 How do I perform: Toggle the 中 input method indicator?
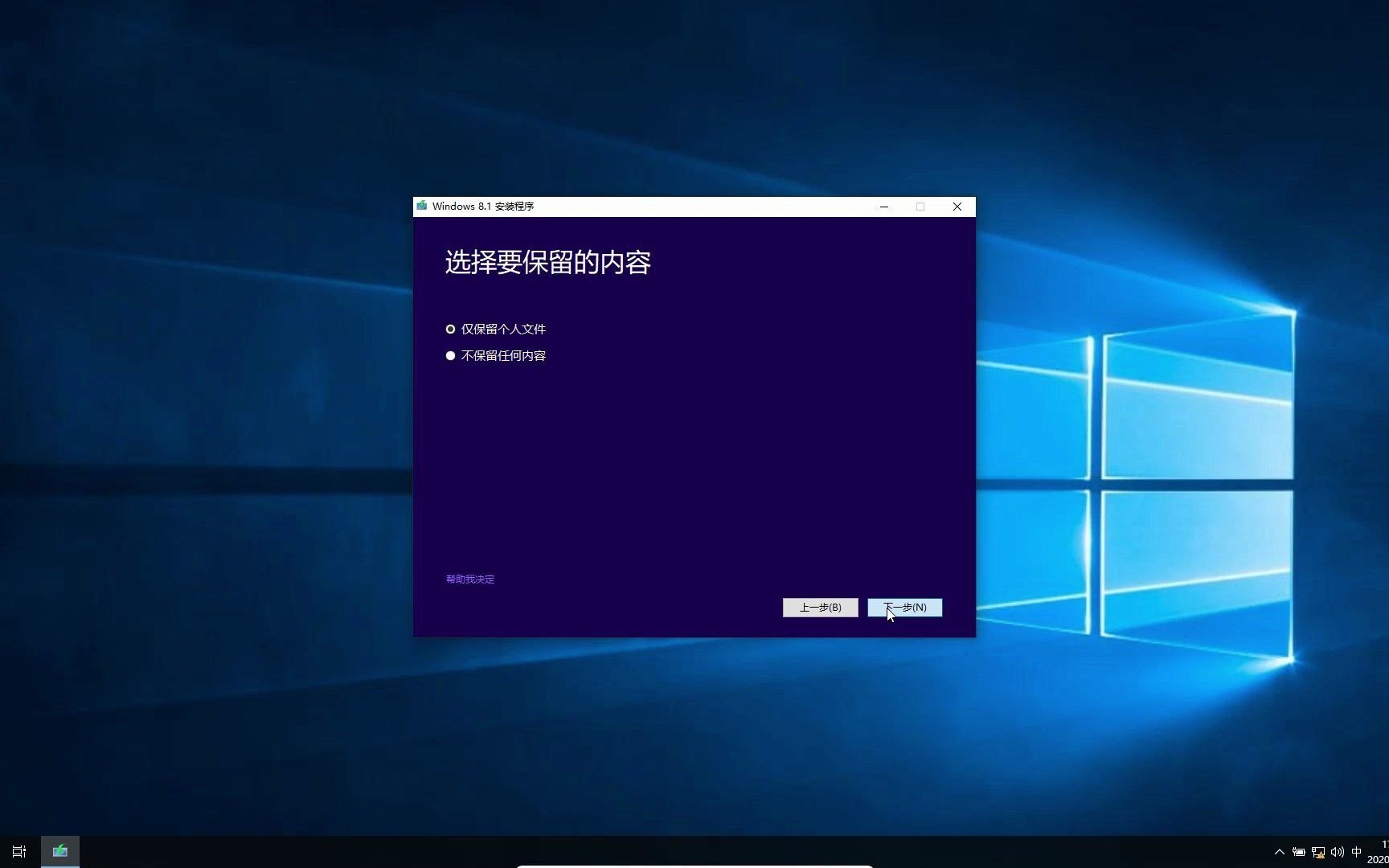[x=1357, y=852]
